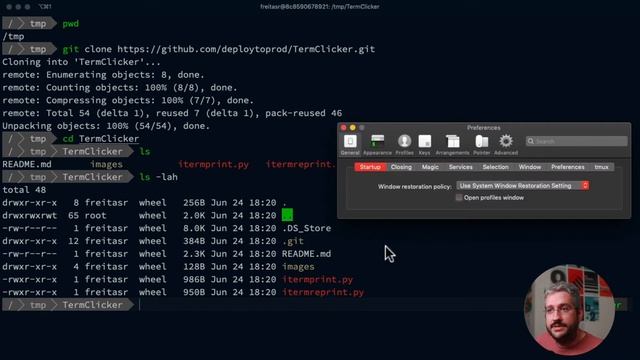Minimize the Preferences window

point(353,128)
